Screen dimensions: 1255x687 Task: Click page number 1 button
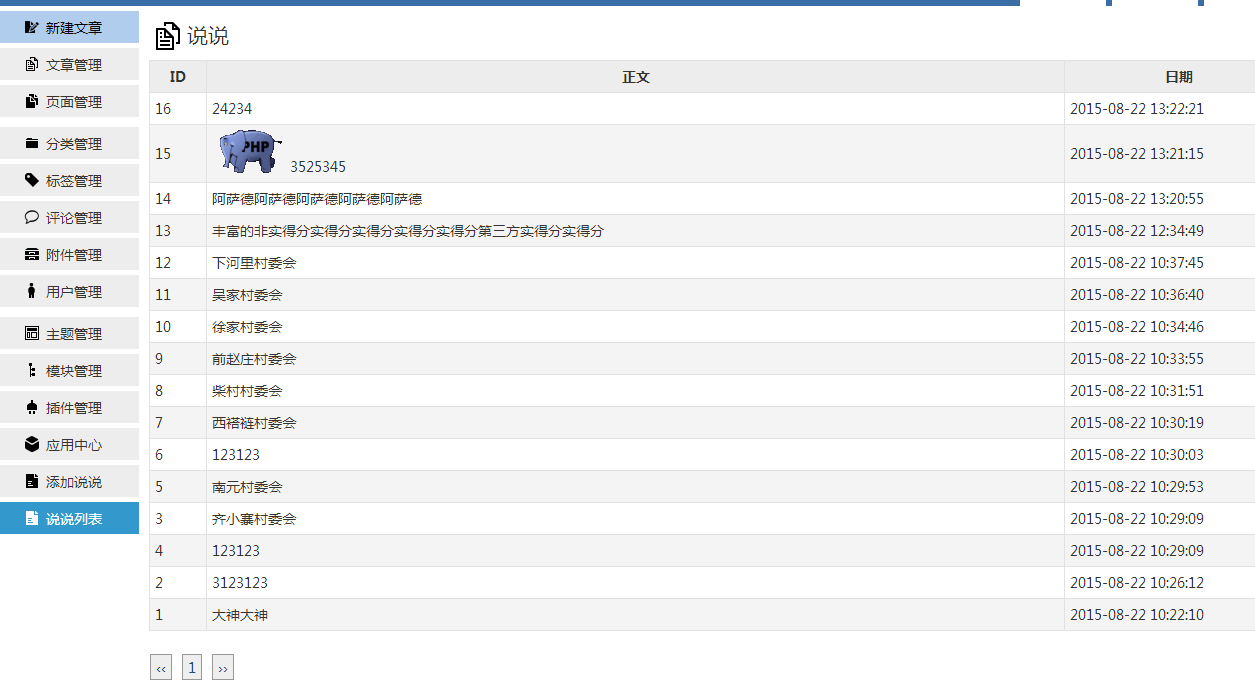(192, 668)
